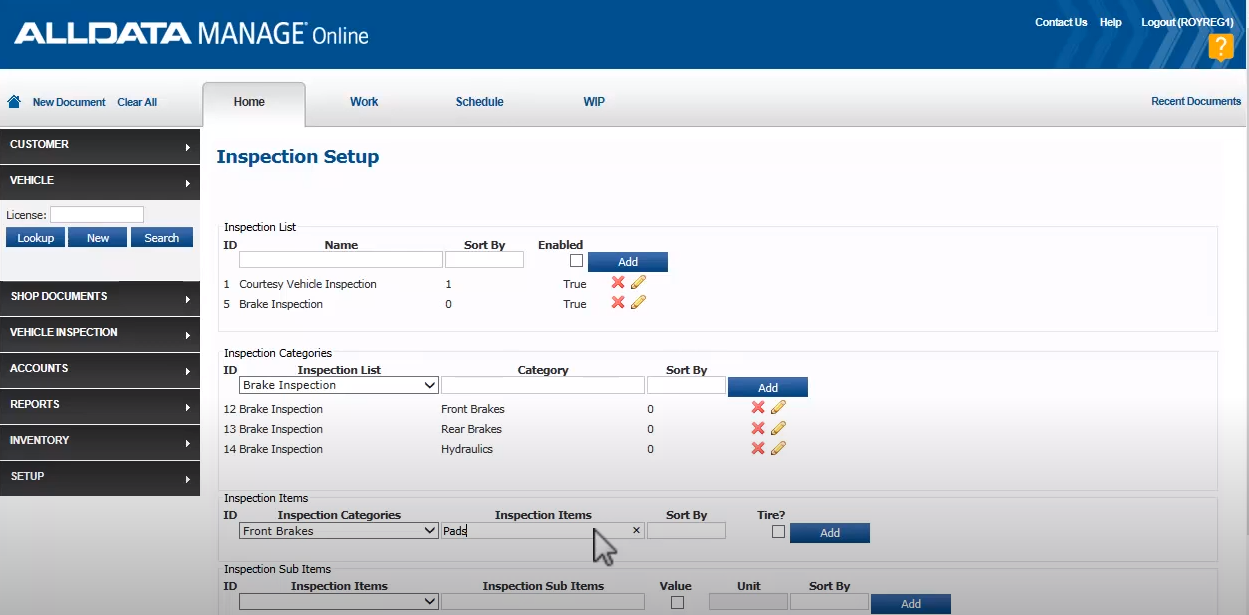Edit the Front Brakes category
Viewport: 1249px width, 615px height.
pyautogui.click(x=778, y=408)
